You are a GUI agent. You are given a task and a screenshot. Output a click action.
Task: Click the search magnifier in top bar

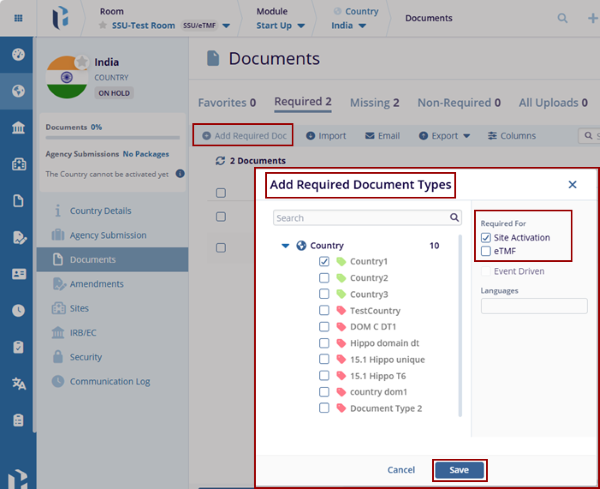[x=563, y=18]
